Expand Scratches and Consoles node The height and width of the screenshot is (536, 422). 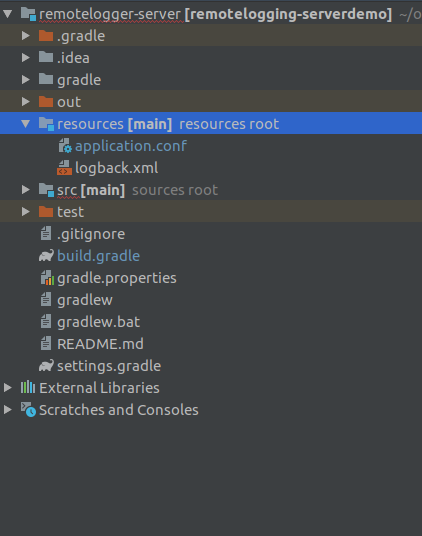pos(8,410)
